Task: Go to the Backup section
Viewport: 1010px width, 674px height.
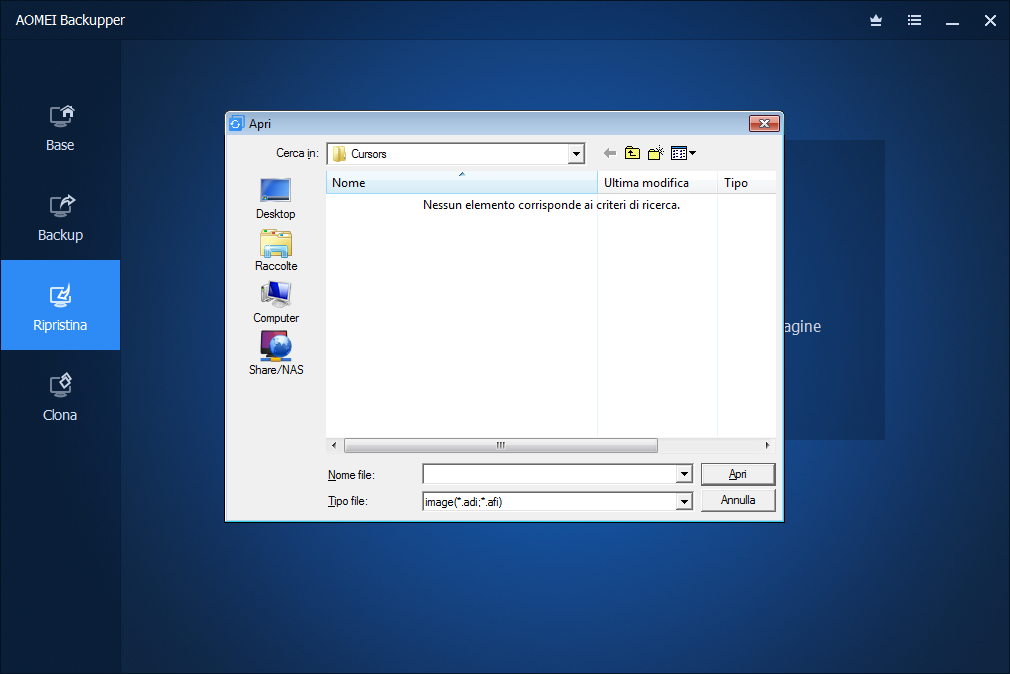Action: (60, 218)
